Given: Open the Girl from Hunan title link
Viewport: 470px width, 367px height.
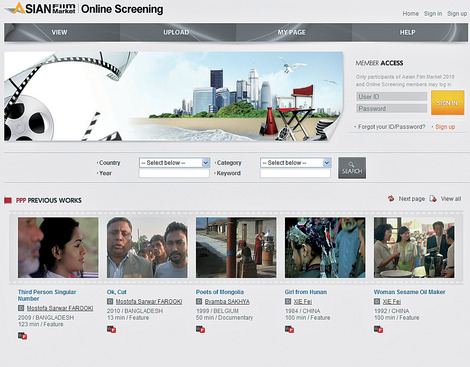Looking at the screenshot, I should (x=306, y=292).
